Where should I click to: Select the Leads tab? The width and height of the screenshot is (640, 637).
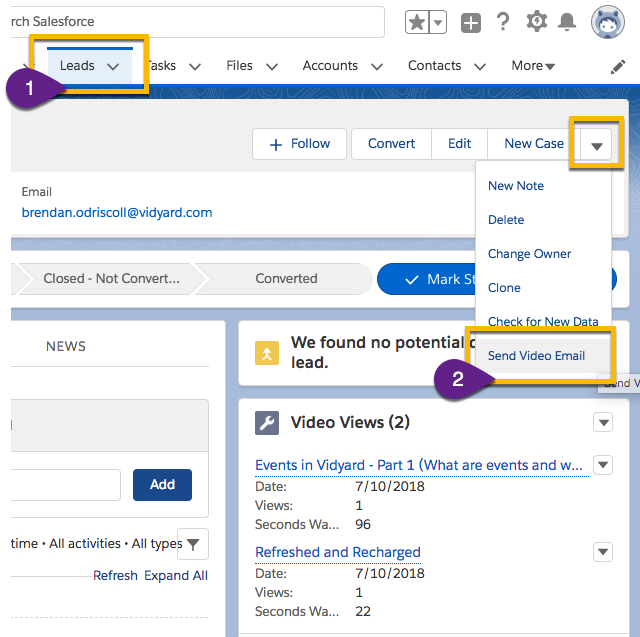77,65
